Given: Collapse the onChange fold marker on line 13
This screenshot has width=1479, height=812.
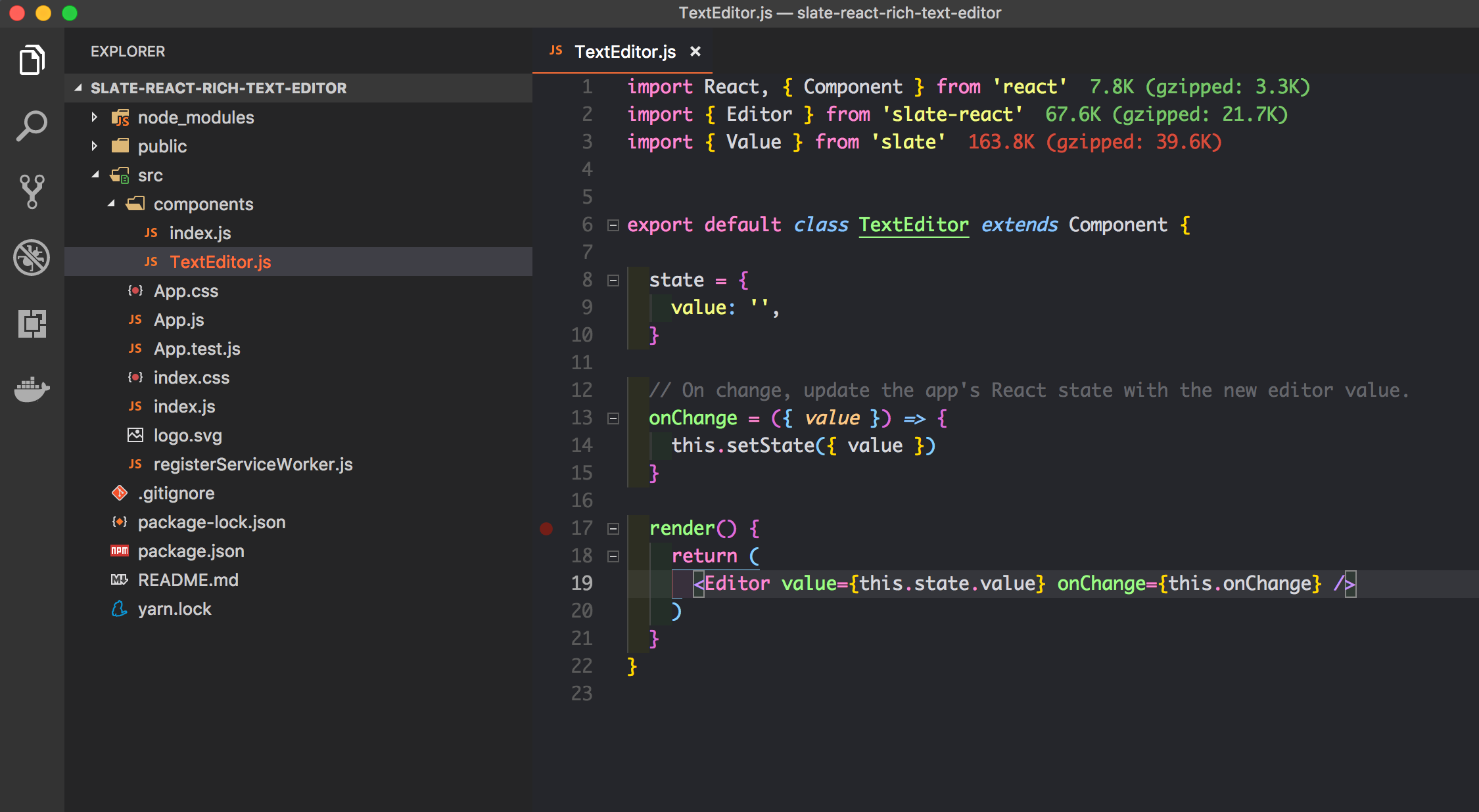Looking at the screenshot, I should [x=613, y=418].
